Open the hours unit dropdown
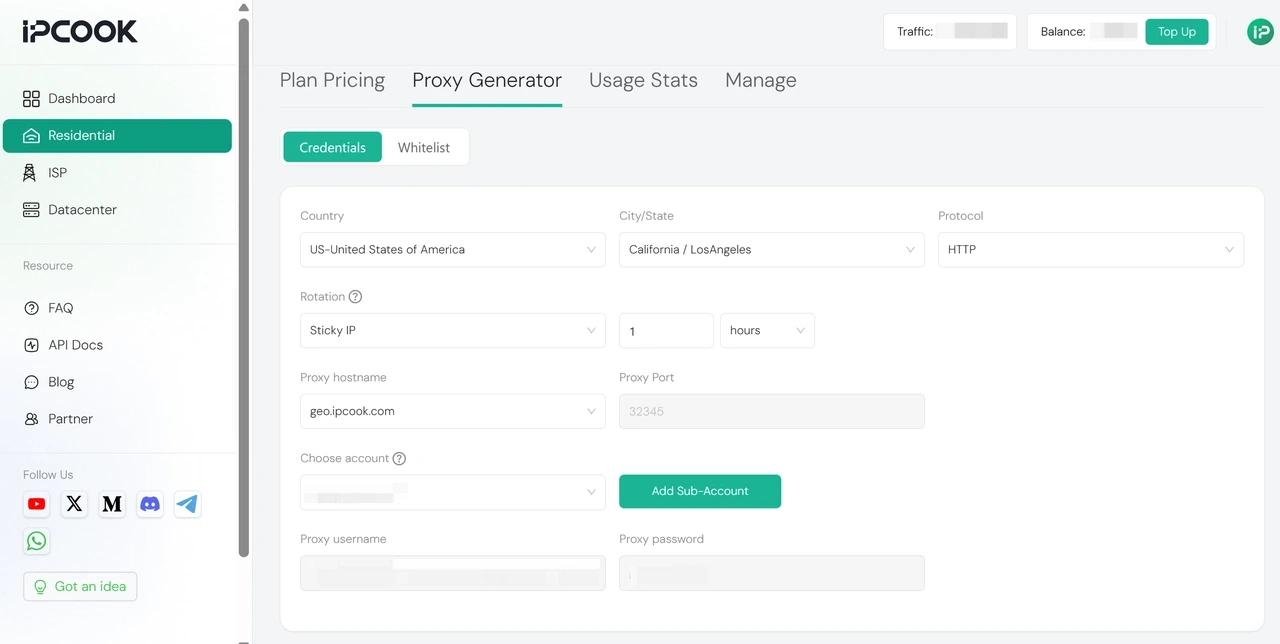 (x=767, y=331)
